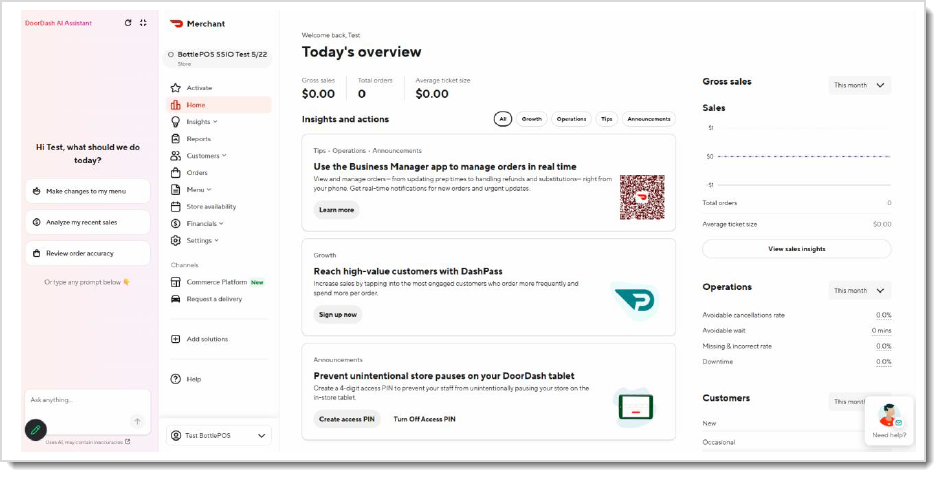Select the Growth filter chip
The image size is (941, 477).
tap(532, 119)
